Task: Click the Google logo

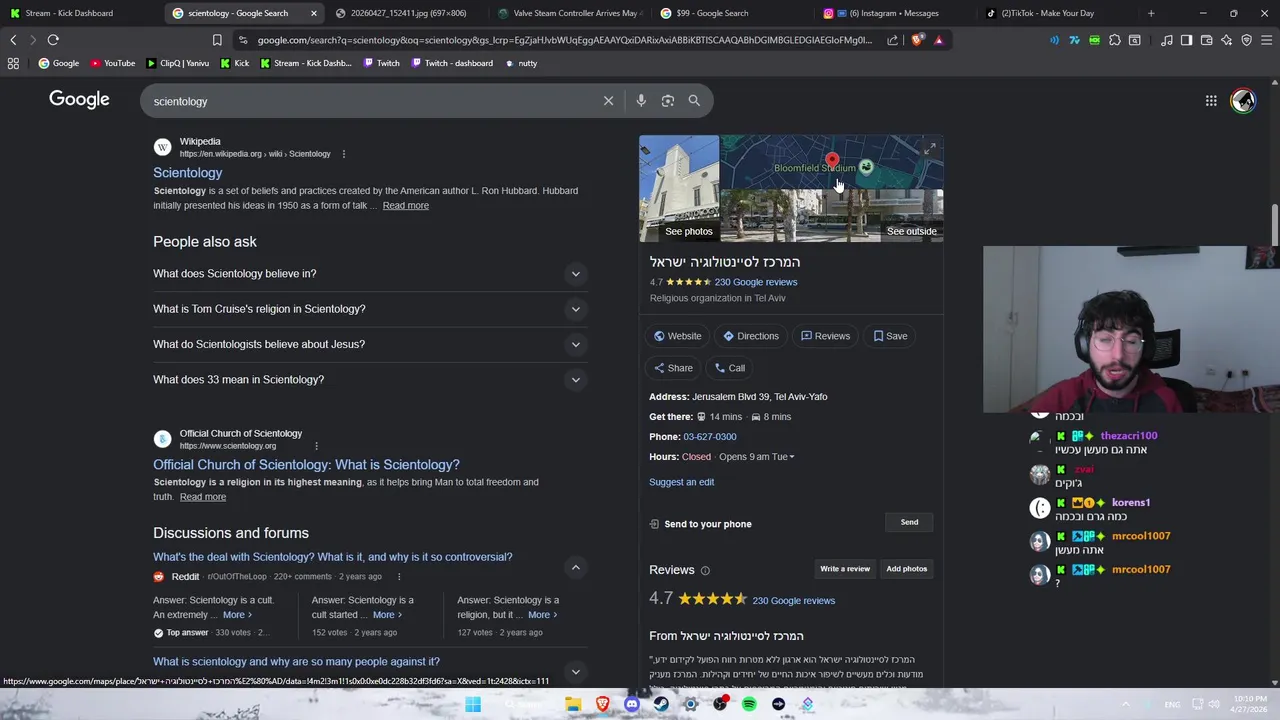Action: pyautogui.click(x=79, y=100)
